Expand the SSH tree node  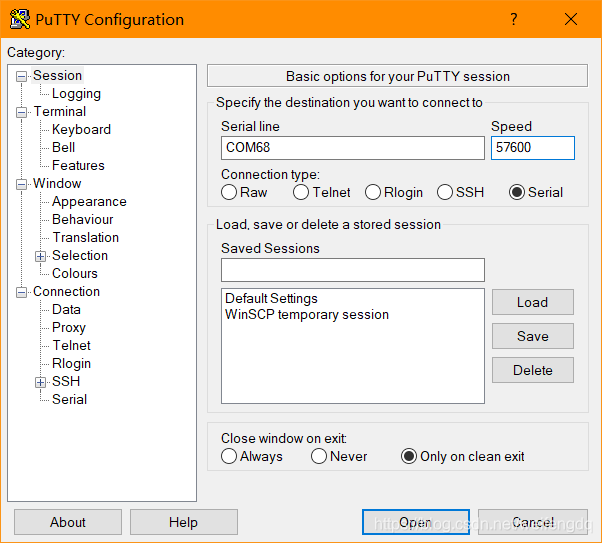40,382
